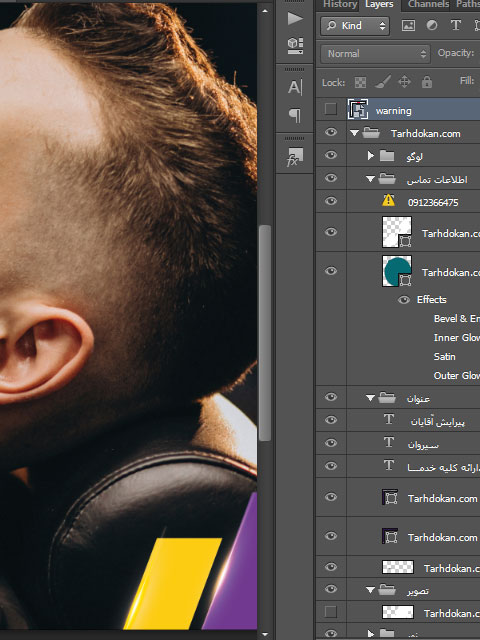
Task: Hide the اطلاعات تماس group
Action: tap(331, 178)
